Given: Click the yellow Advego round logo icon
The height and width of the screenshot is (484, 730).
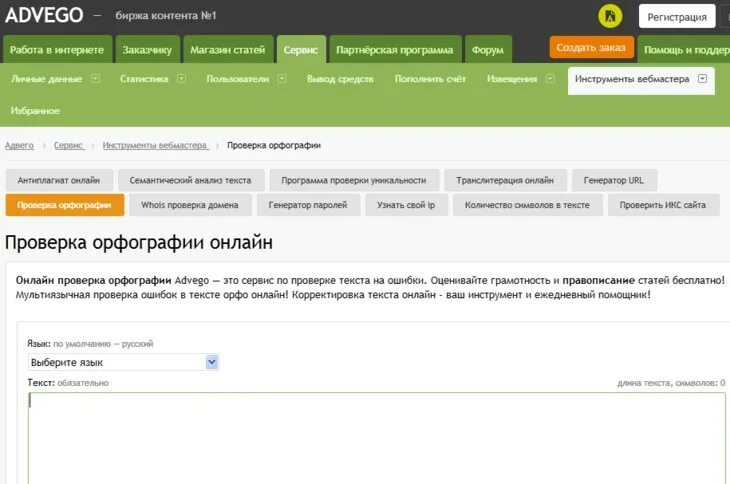Looking at the screenshot, I should [x=610, y=16].
